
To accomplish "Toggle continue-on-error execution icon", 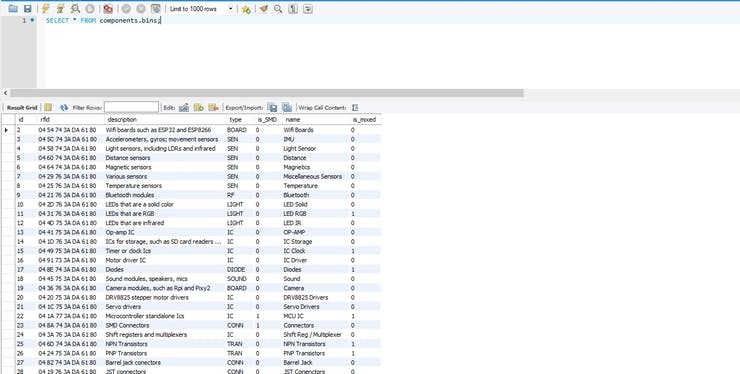I will pyautogui.click(x=108, y=8).
